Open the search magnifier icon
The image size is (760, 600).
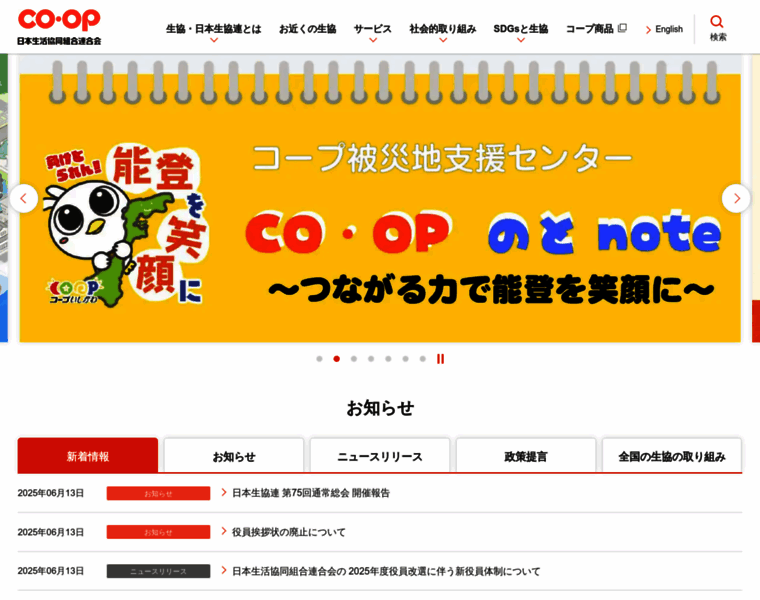click(717, 22)
